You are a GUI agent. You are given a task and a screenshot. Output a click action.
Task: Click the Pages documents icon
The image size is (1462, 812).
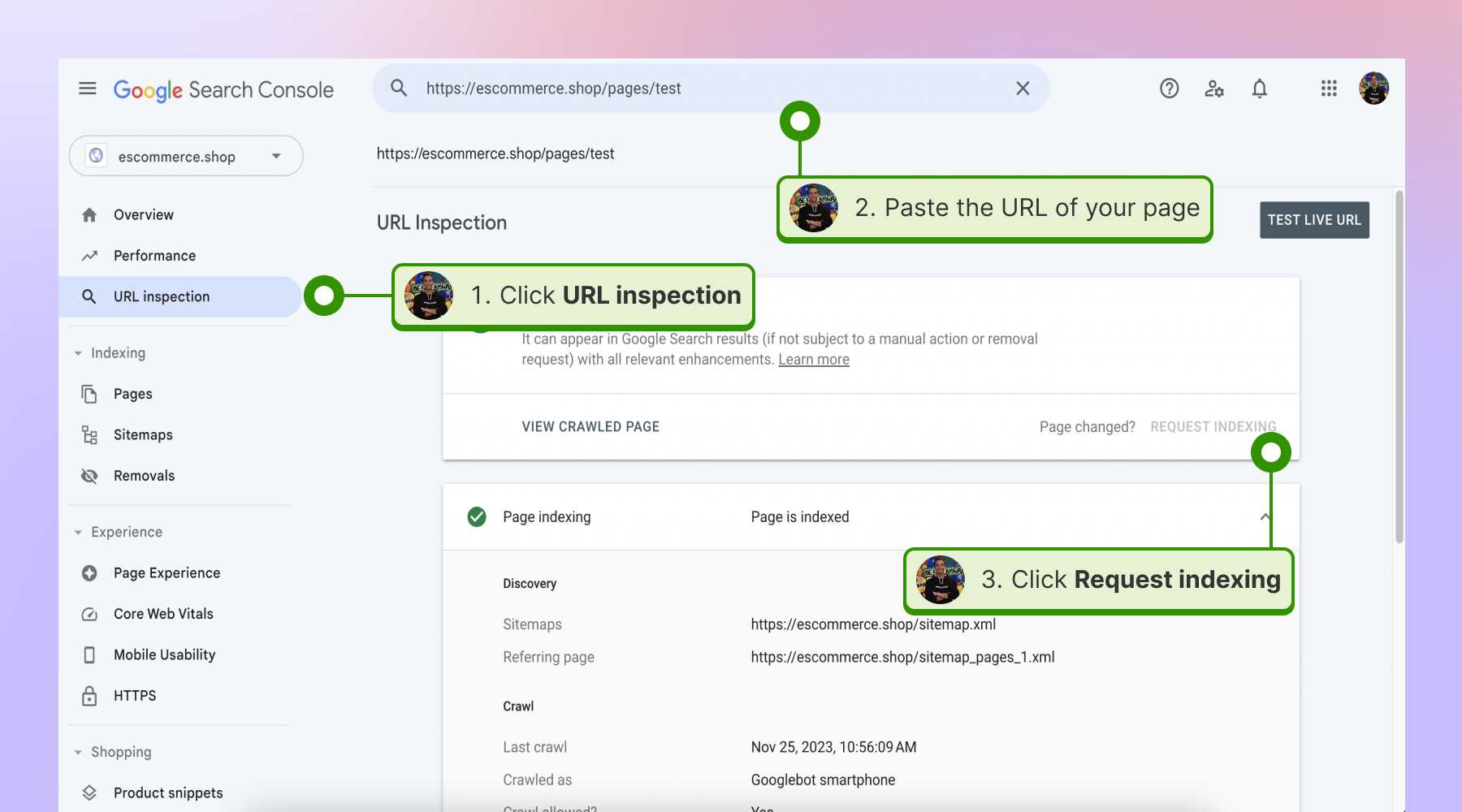(89, 394)
